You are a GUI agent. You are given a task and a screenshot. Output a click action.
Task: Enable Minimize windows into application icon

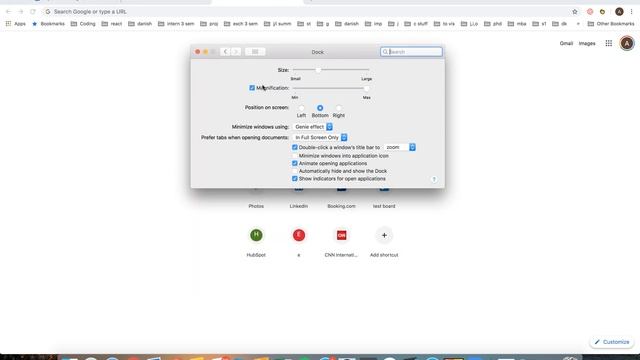pos(295,156)
